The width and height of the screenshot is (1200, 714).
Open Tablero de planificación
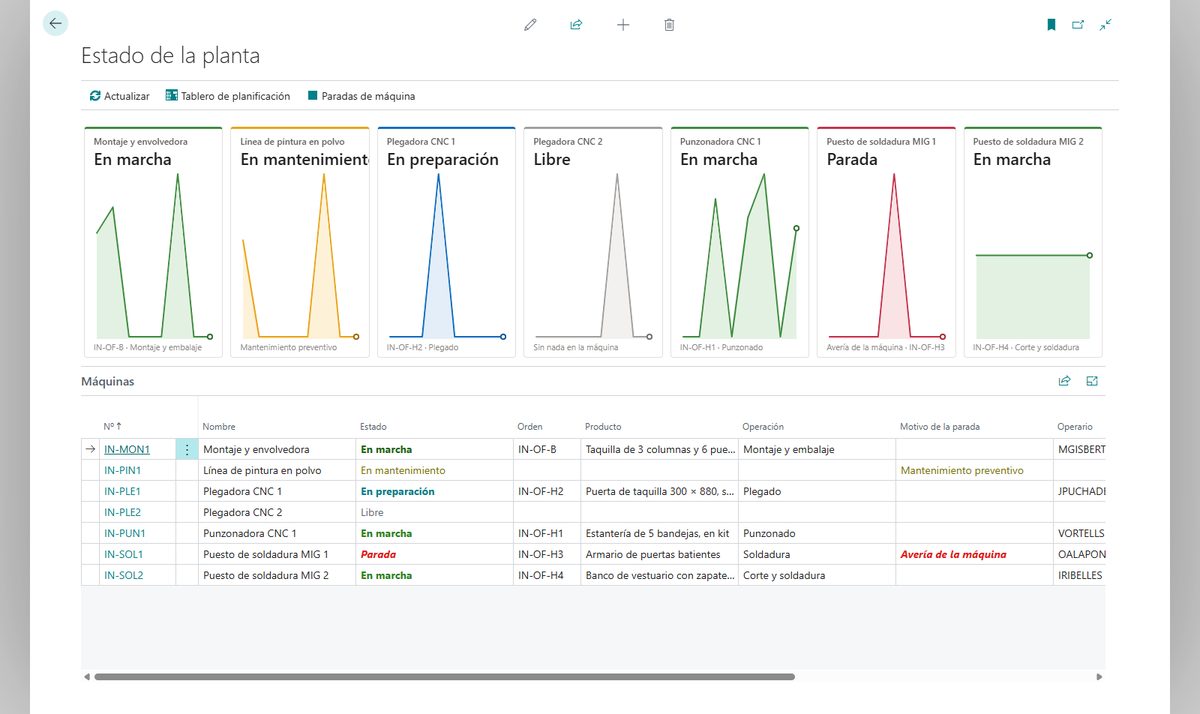228,96
